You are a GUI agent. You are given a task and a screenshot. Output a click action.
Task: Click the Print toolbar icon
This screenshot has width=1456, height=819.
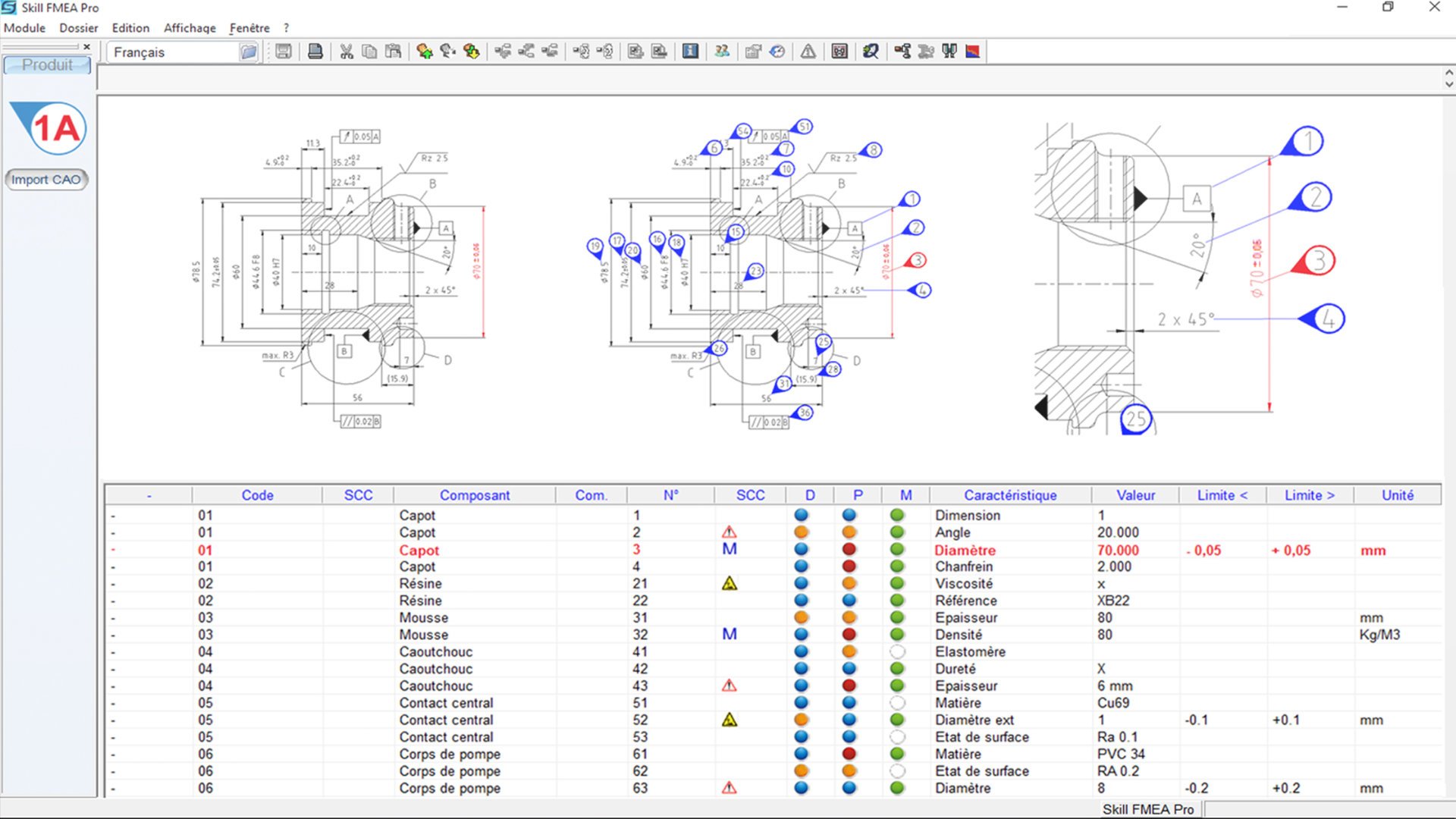tap(315, 52)
